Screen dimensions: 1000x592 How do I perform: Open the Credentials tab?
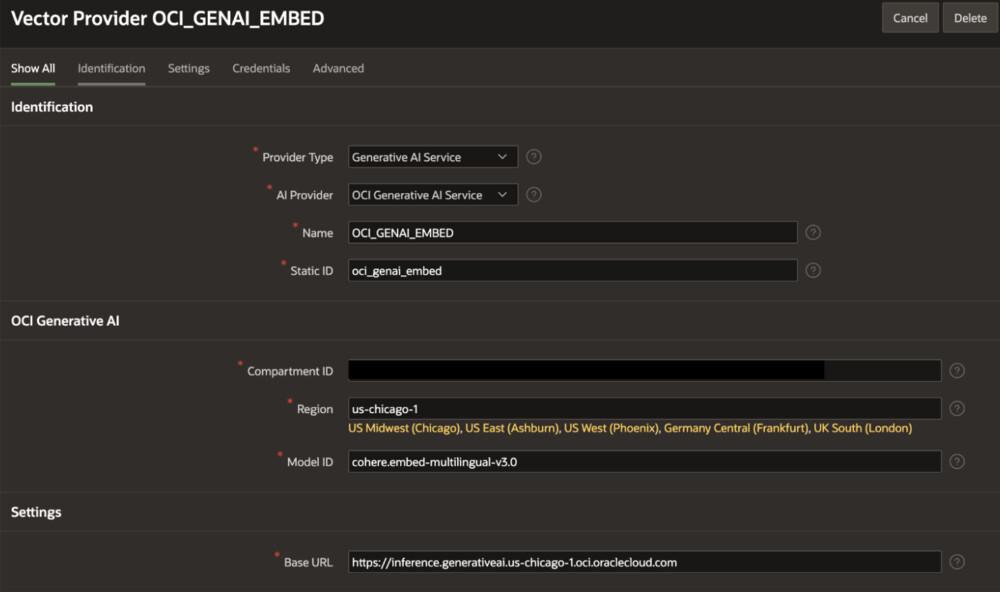click(x=261, y=68)
